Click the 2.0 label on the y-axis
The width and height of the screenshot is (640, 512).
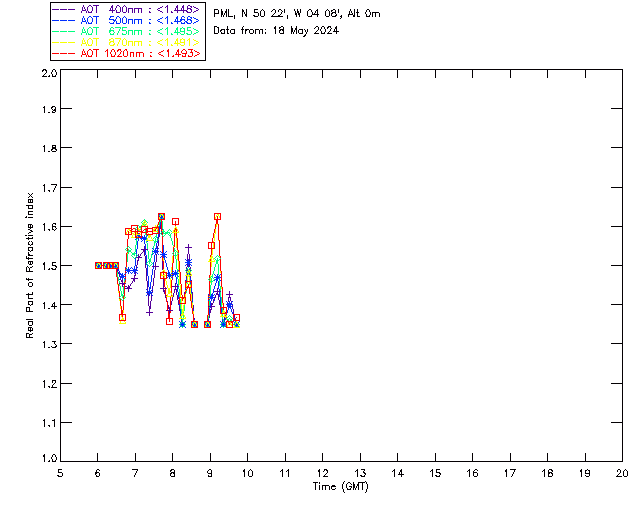[48, 74]
